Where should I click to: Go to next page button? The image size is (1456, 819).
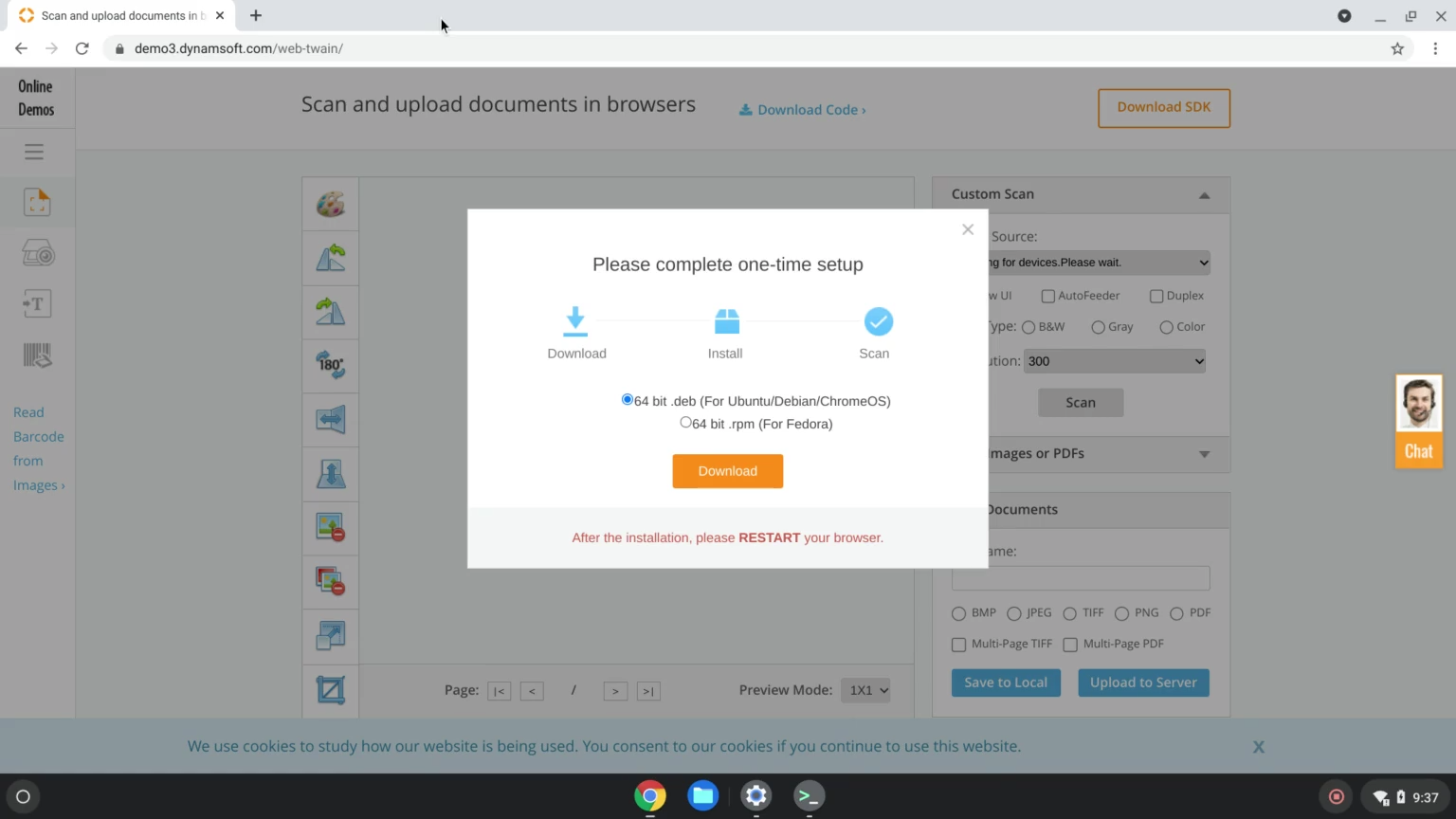click(x=615, y=691)
